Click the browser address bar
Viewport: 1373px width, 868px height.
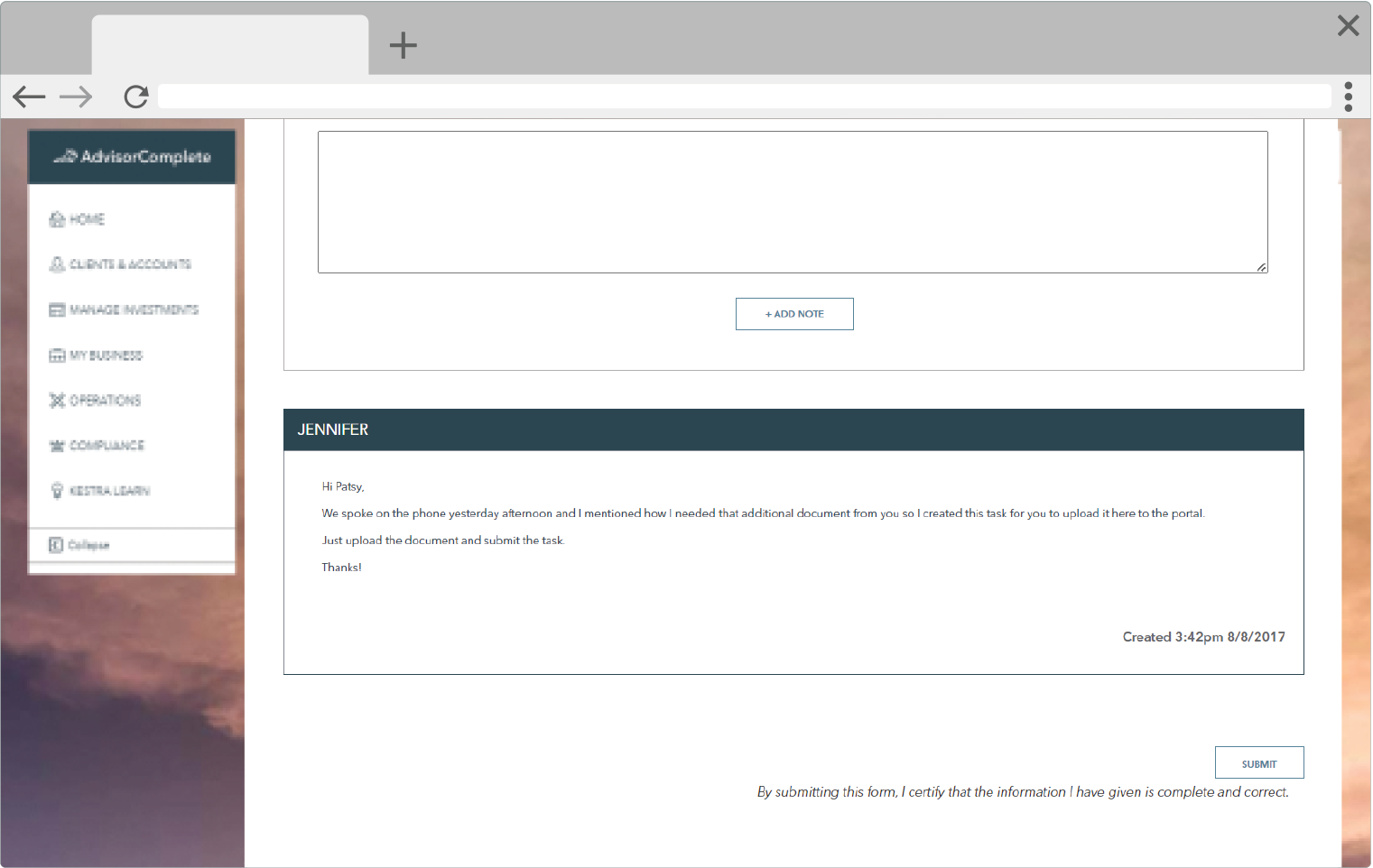(x=744, y=97)
